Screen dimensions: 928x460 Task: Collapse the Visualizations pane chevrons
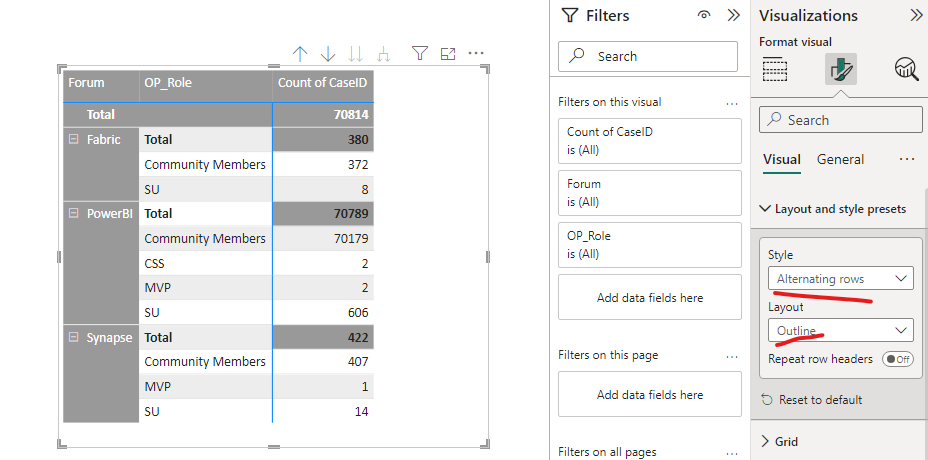(x=916, y=15)
